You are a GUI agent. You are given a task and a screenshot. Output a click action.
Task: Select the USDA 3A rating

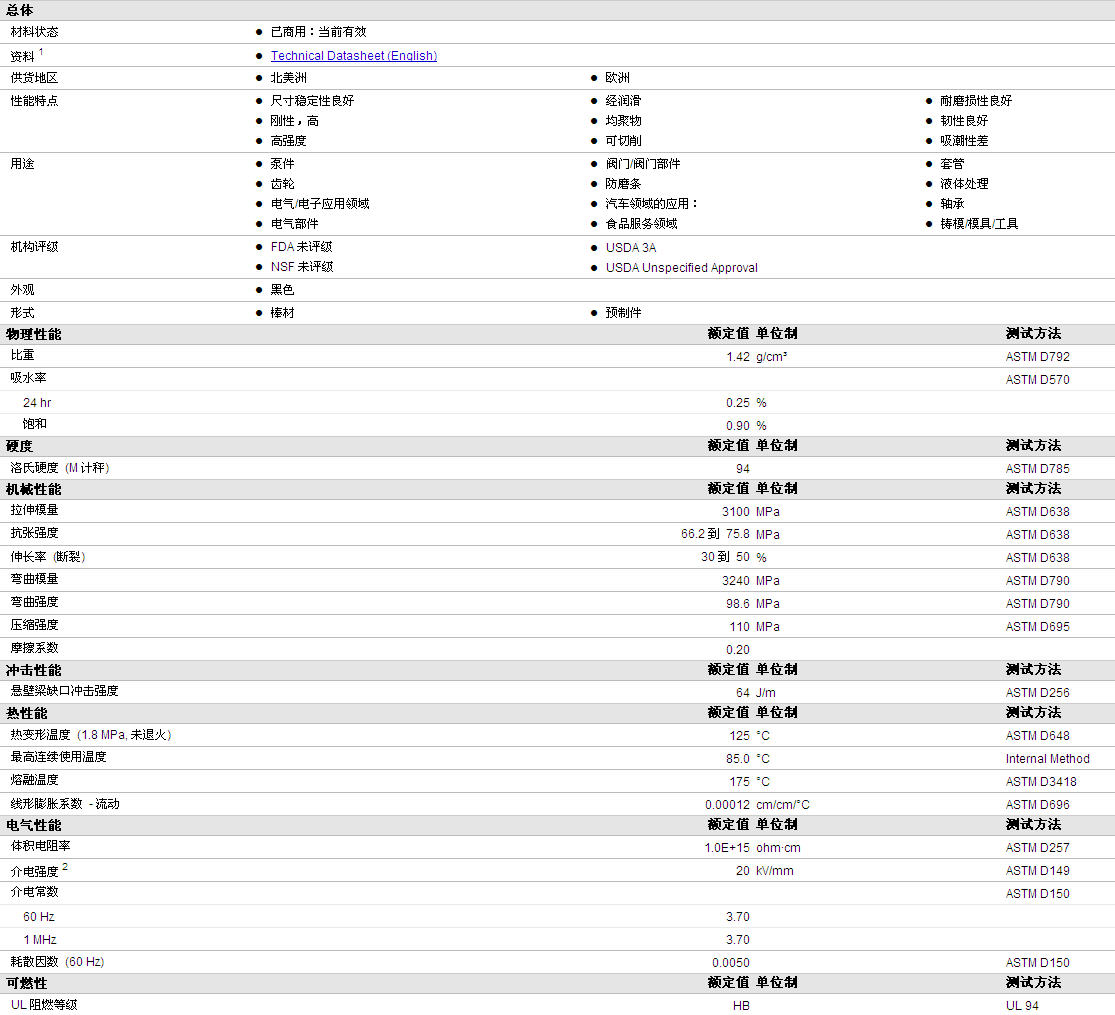(631, 248)
